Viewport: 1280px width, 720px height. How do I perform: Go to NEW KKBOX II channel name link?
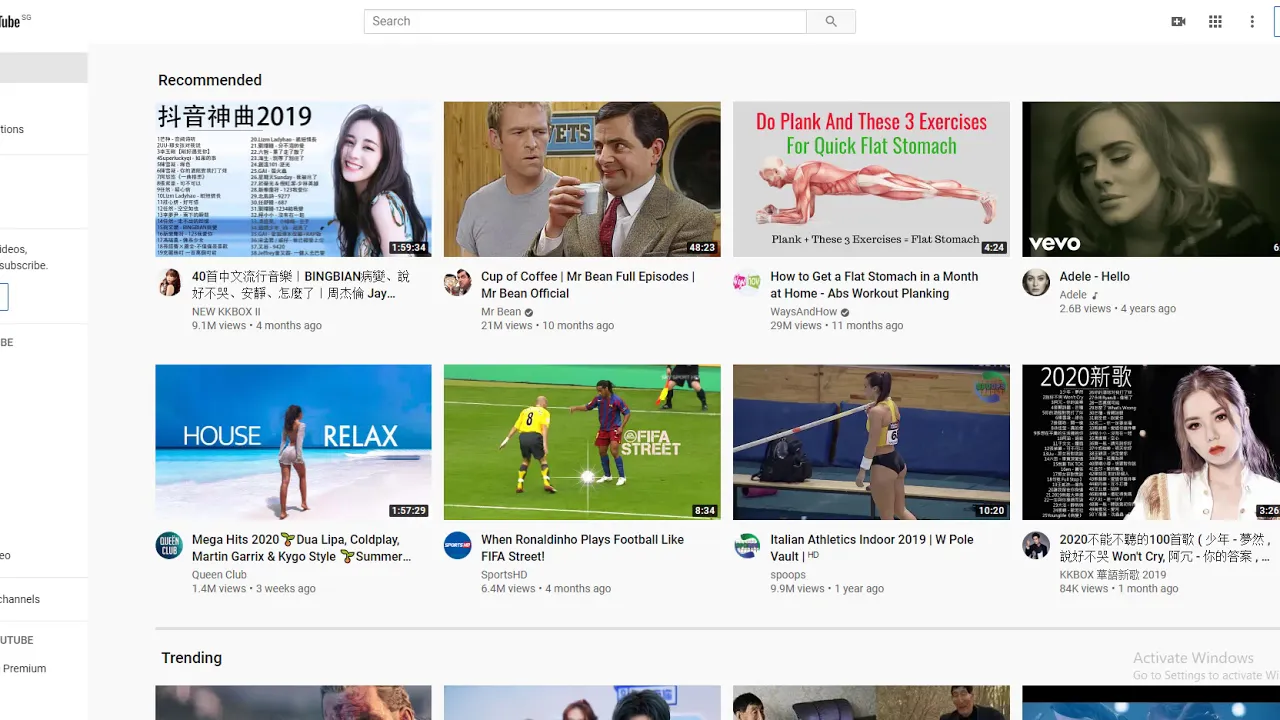point(226,312)
